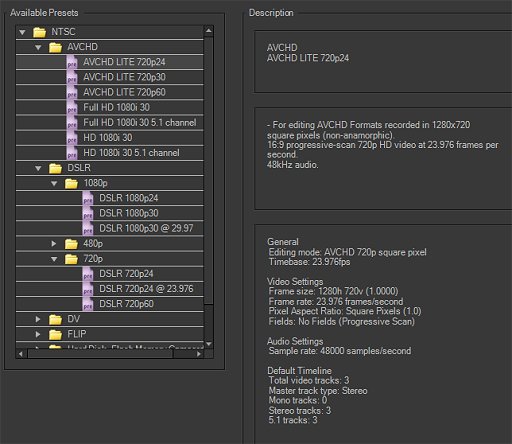This screenshot has height=444, width=512.
Task: Choose Full HD 1080i 30 5.1 channel preset
Action: [140, 123]
